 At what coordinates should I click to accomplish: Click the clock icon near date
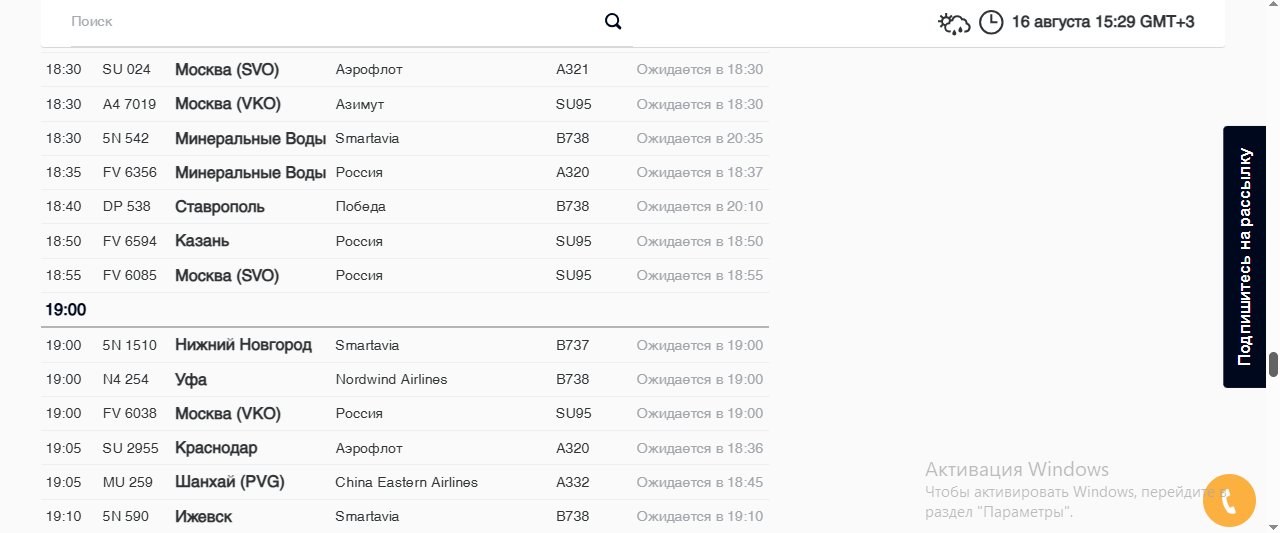pos(991,22)
